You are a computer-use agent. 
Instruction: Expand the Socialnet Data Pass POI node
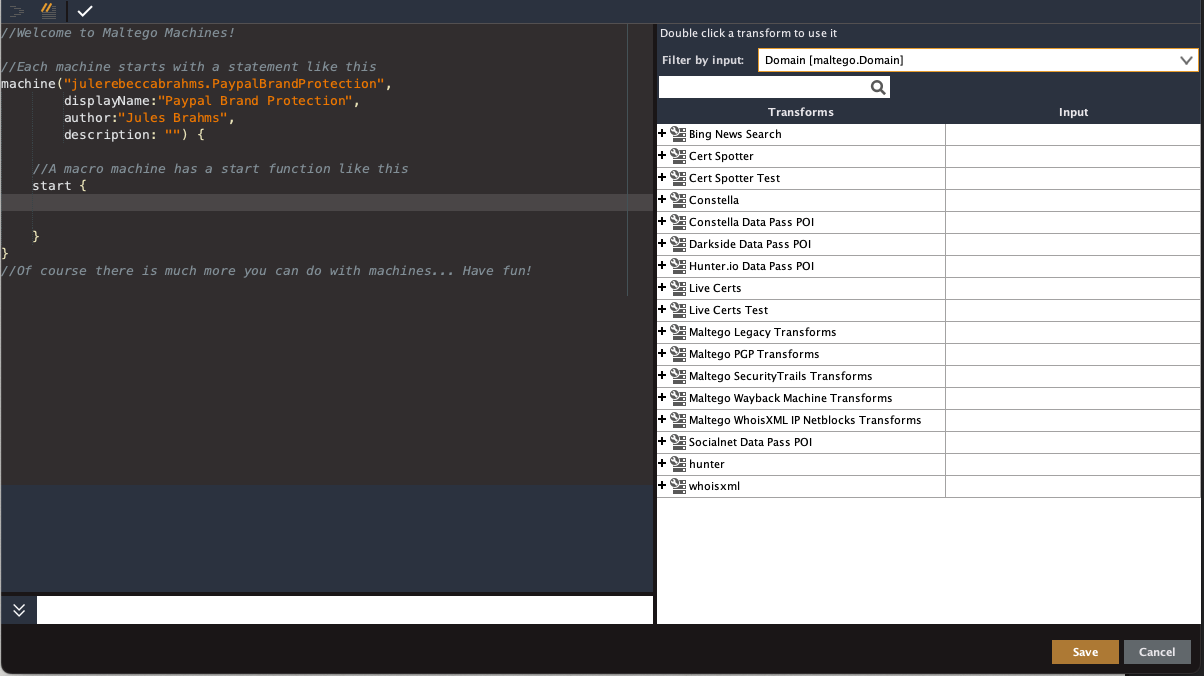click(662, 442)
